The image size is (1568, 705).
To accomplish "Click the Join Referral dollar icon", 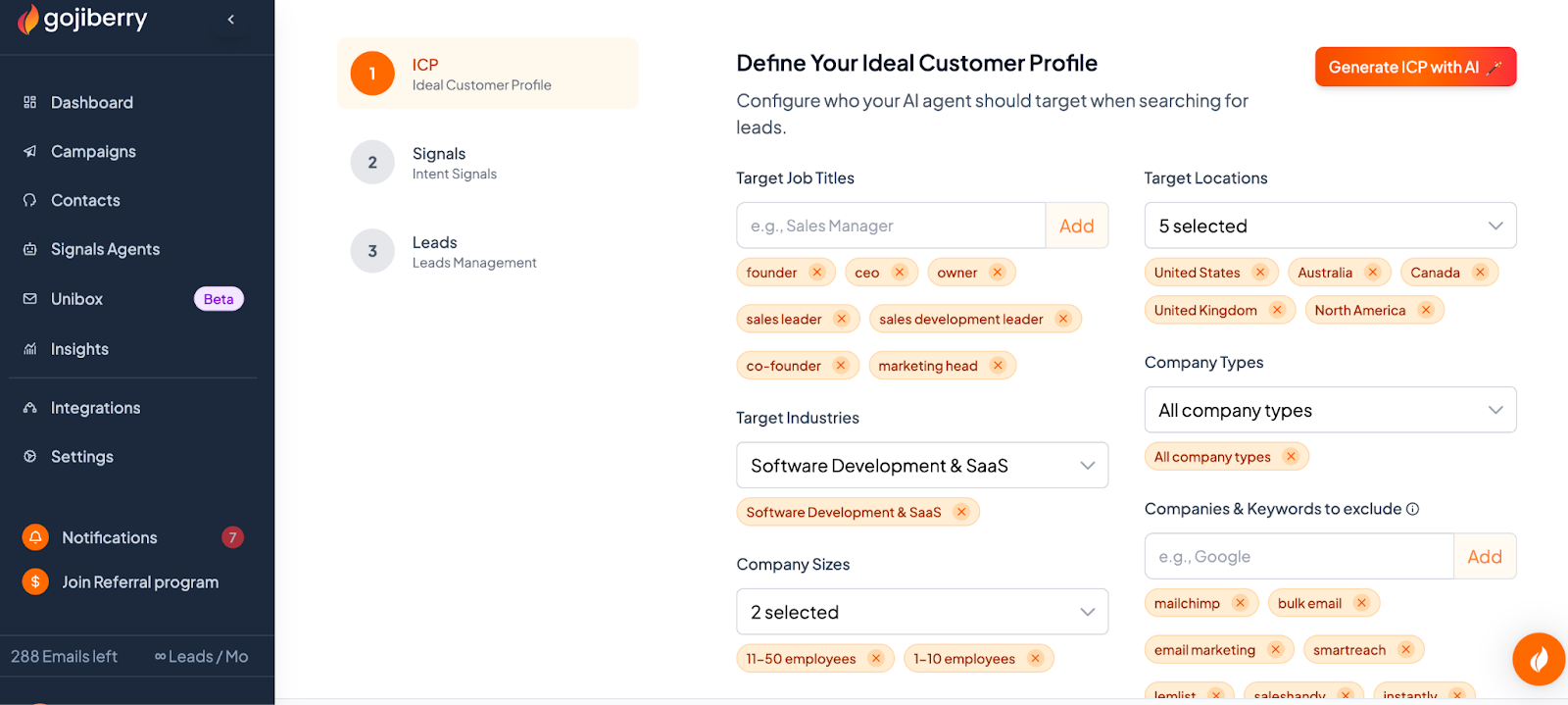I will tap(35, 582).
